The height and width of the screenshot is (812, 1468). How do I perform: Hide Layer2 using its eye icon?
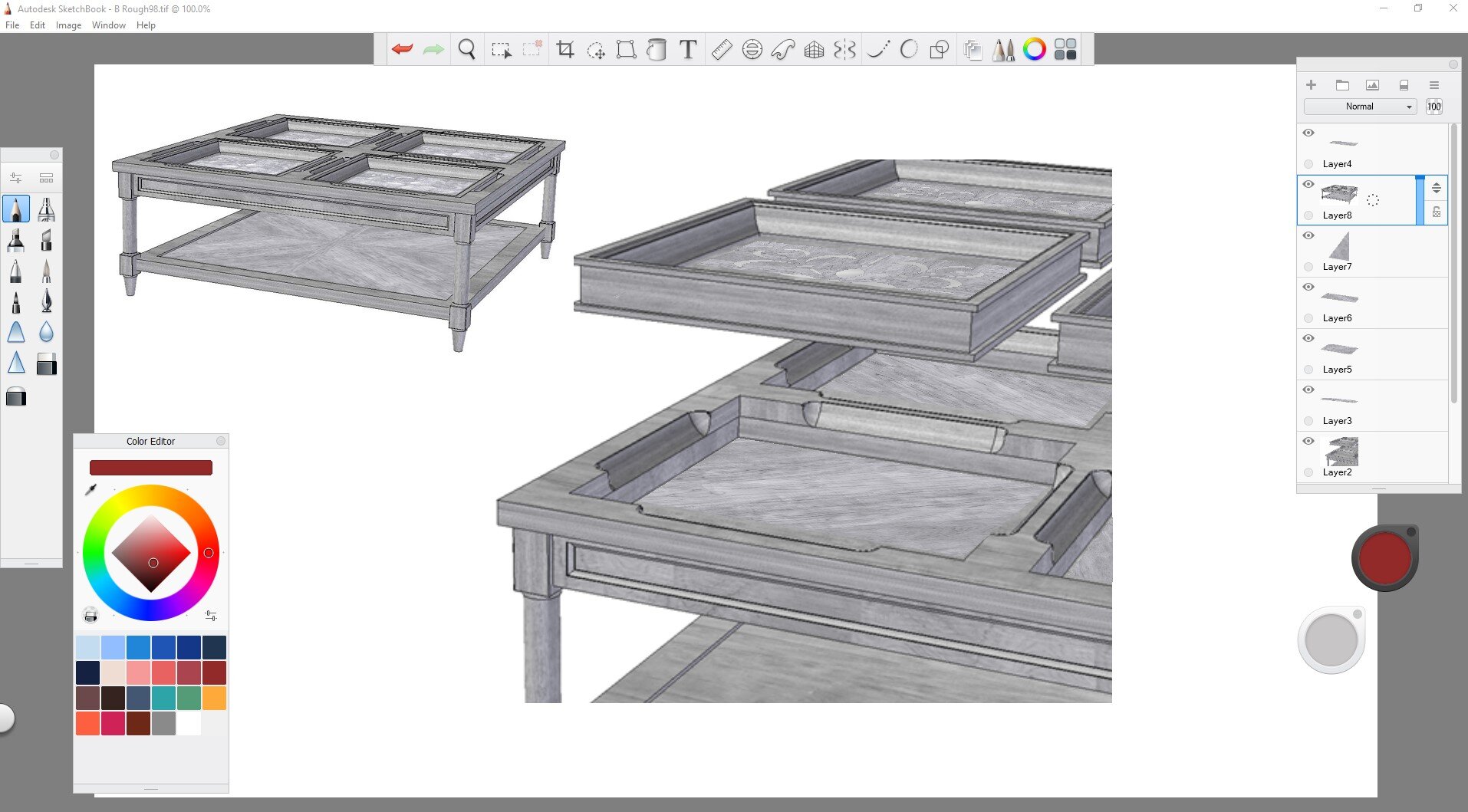[x=1308, y=441]
